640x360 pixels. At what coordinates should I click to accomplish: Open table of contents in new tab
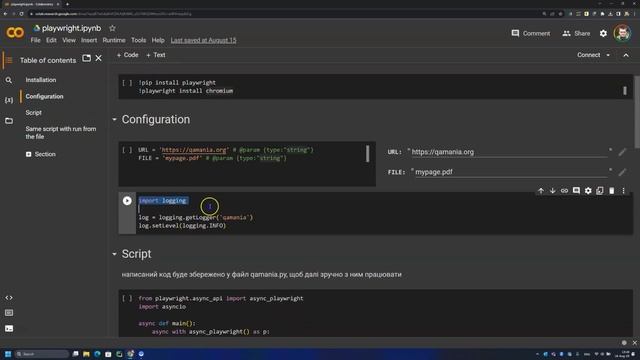point(87,58)
